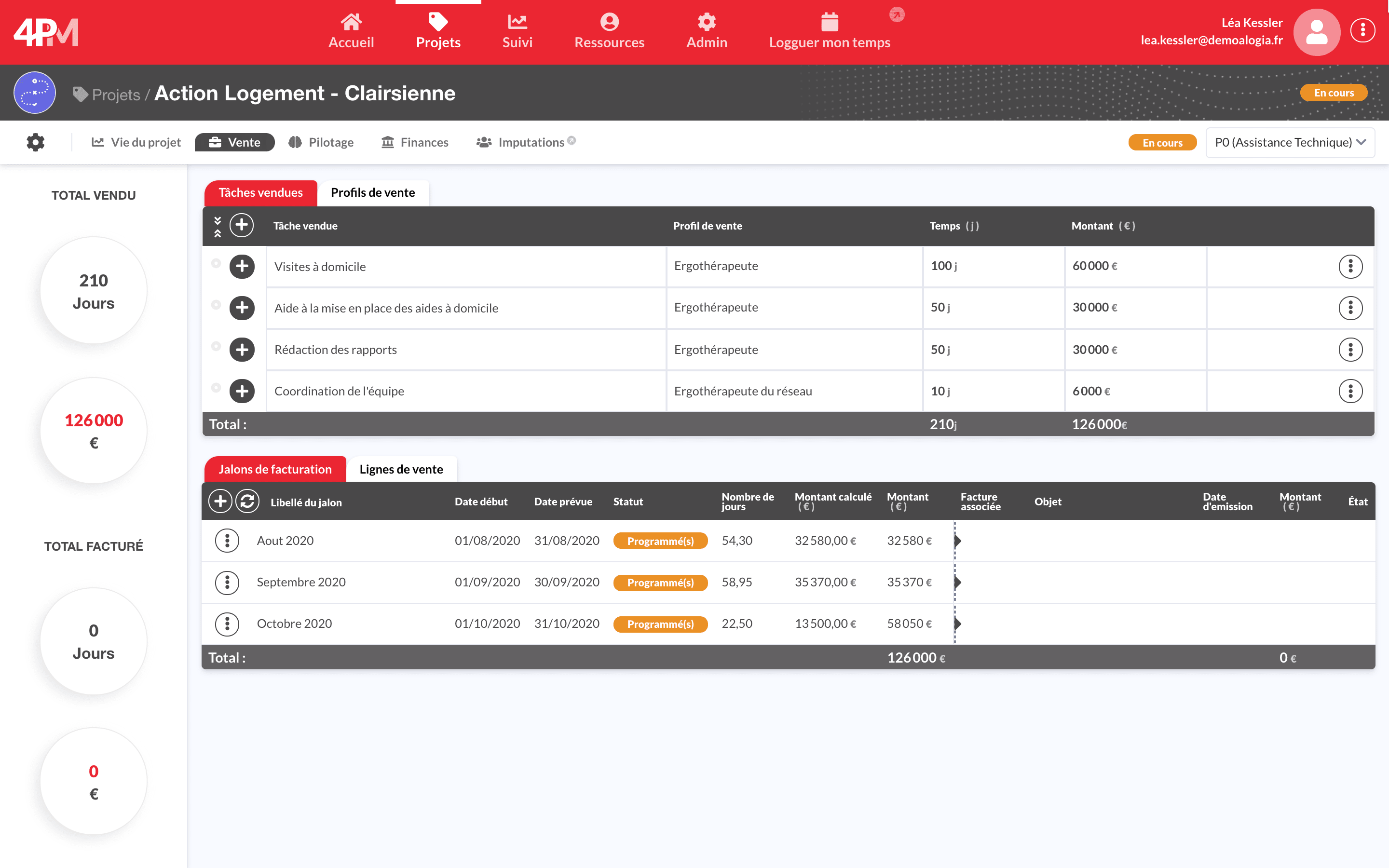Click the Imputations help question icon
The height and width of the screenshot is (868, 1389).
(572, 141)
